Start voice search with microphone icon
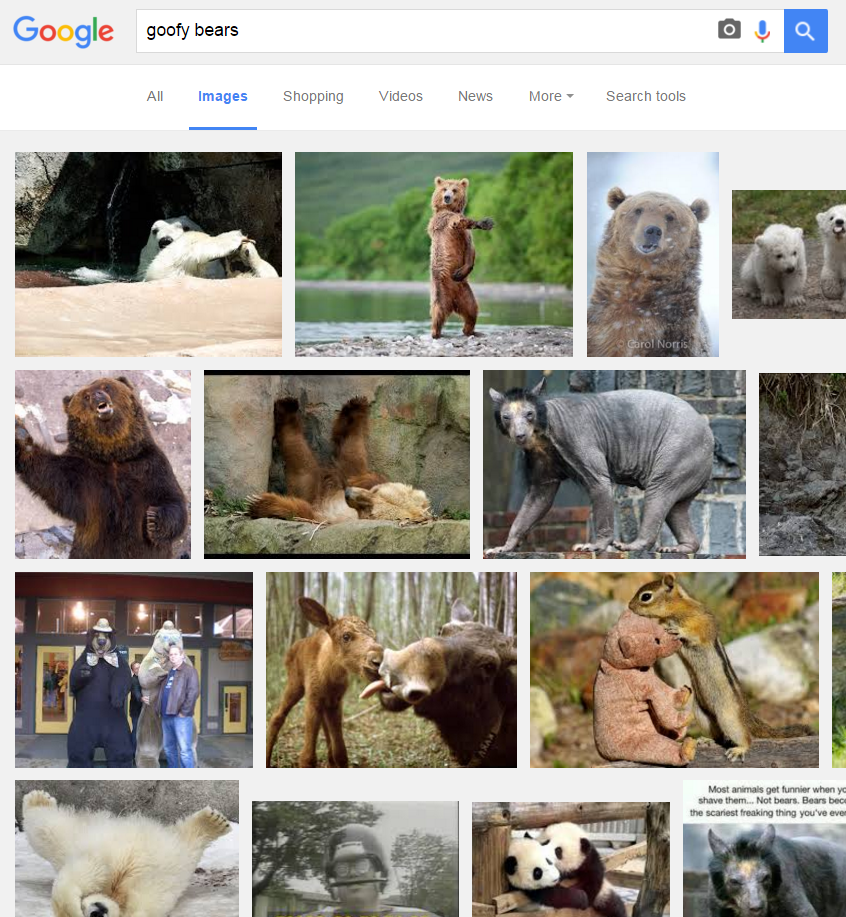 point(762,31)
